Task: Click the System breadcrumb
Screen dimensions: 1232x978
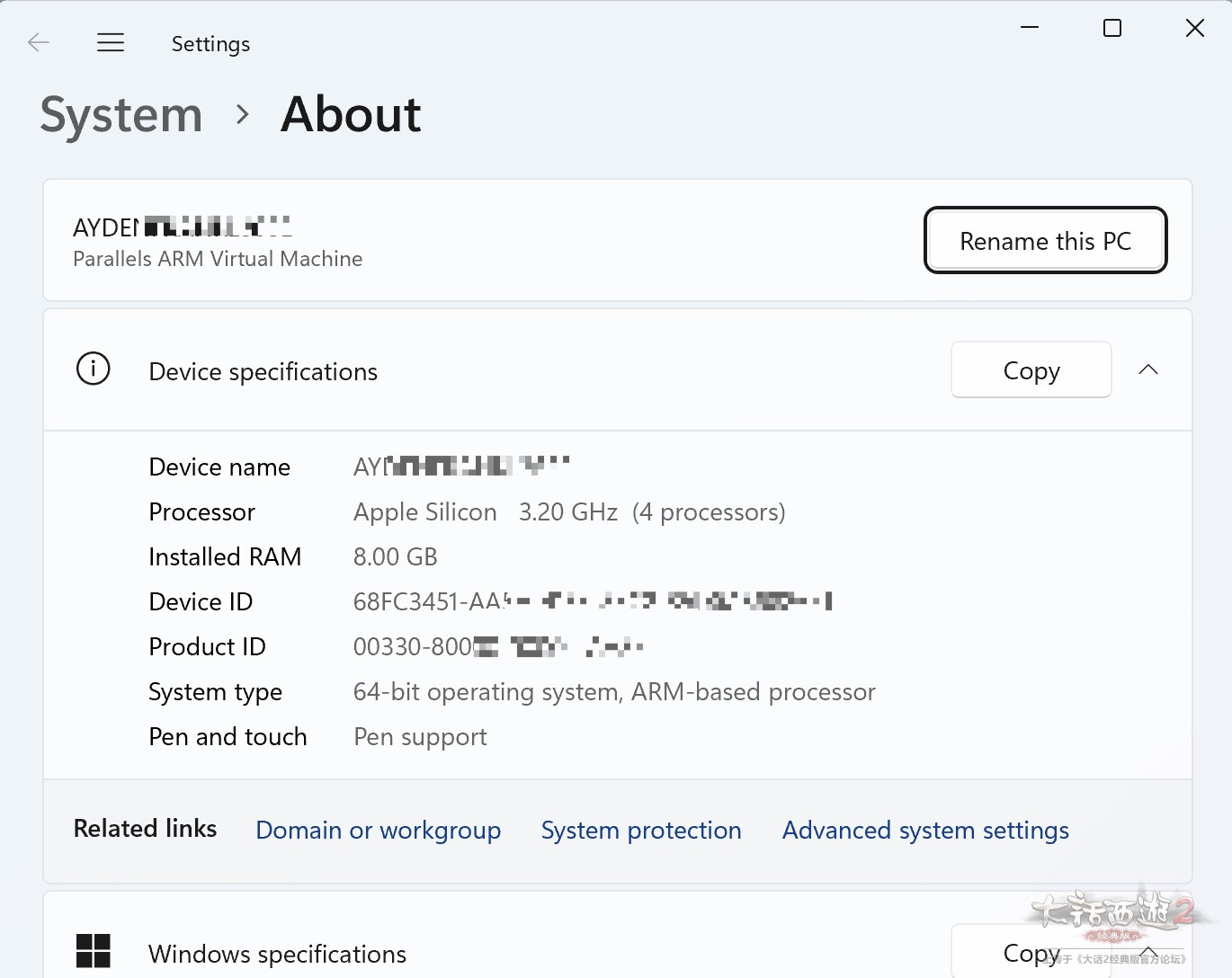Action: [121, 115]
